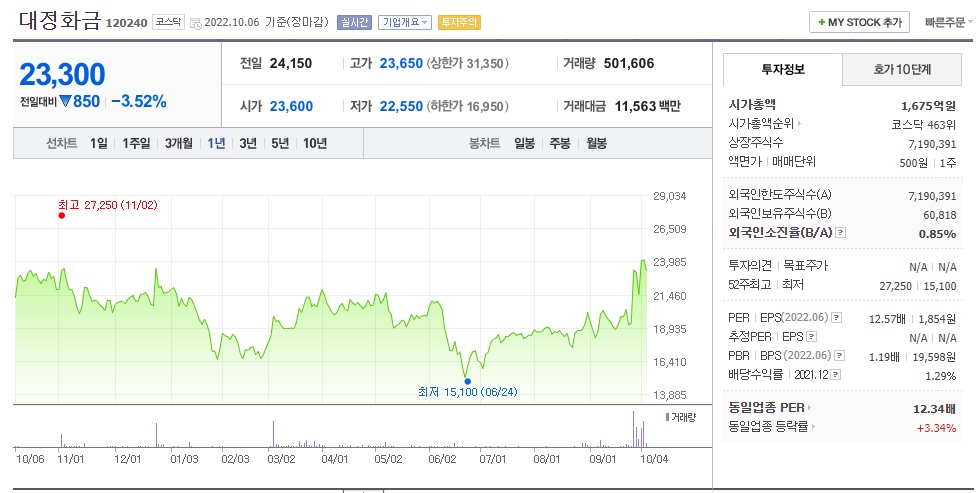Click help icon beside 배당수익률 2021.12

pos(835,375)
